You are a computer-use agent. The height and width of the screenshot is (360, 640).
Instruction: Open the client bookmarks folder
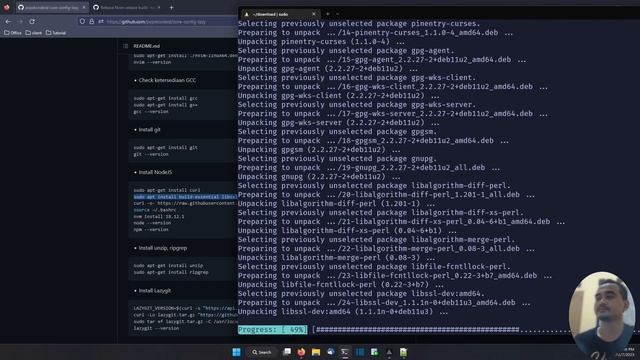[33, 33]
